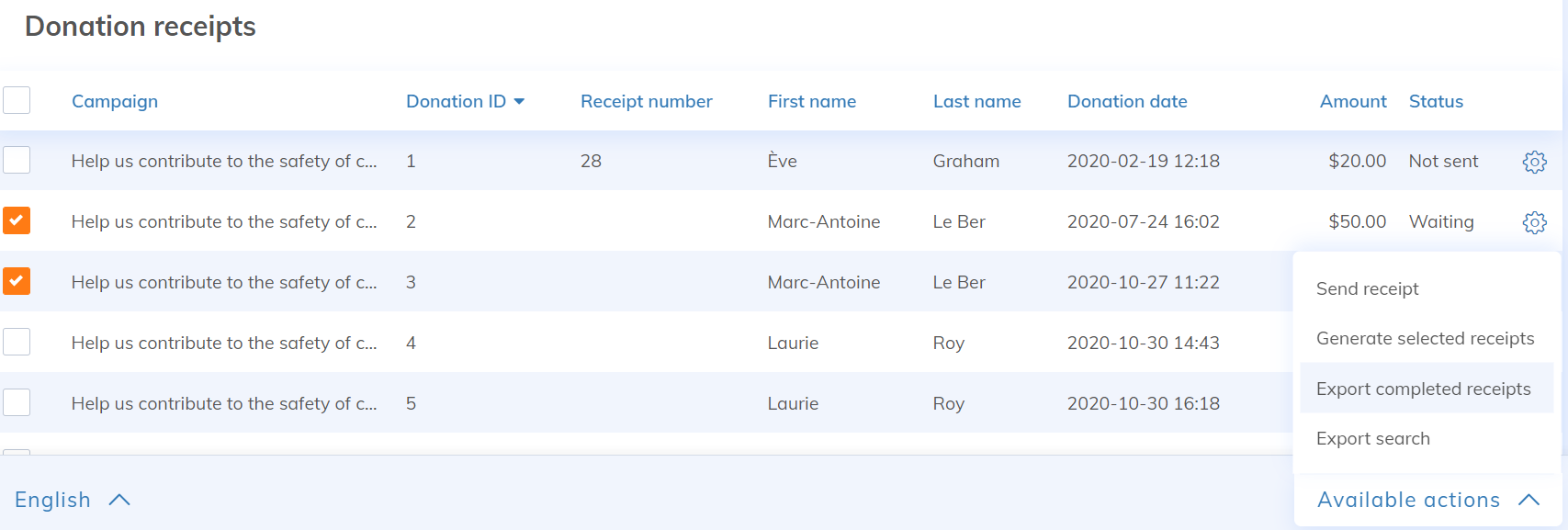1568x530 pixels.
Task: Sort by Receipt number column
Action: (x=646, y=102)
